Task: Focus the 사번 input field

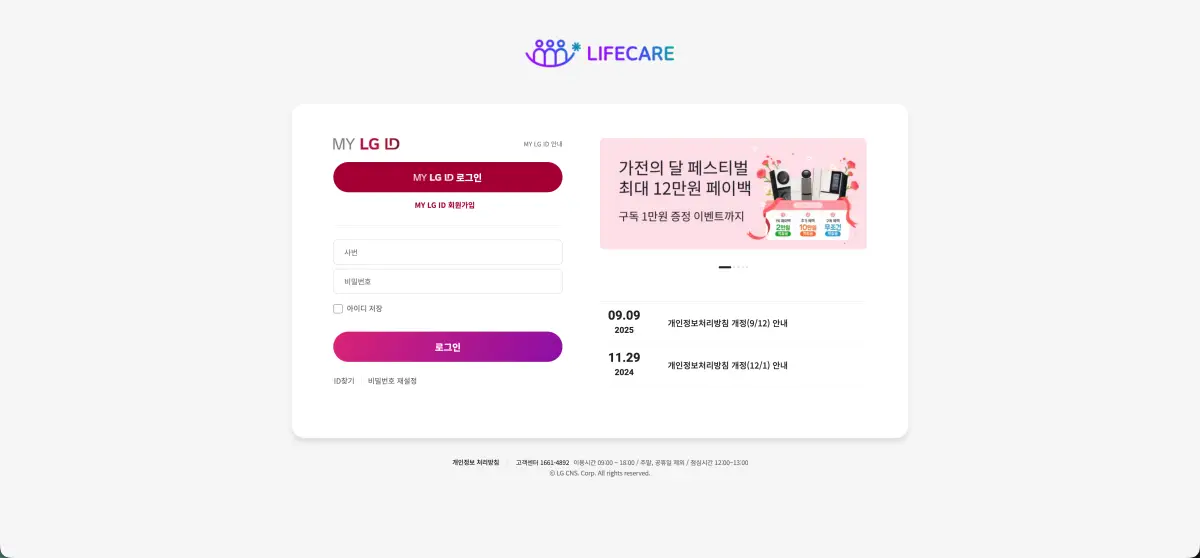Action: (448, 252)
